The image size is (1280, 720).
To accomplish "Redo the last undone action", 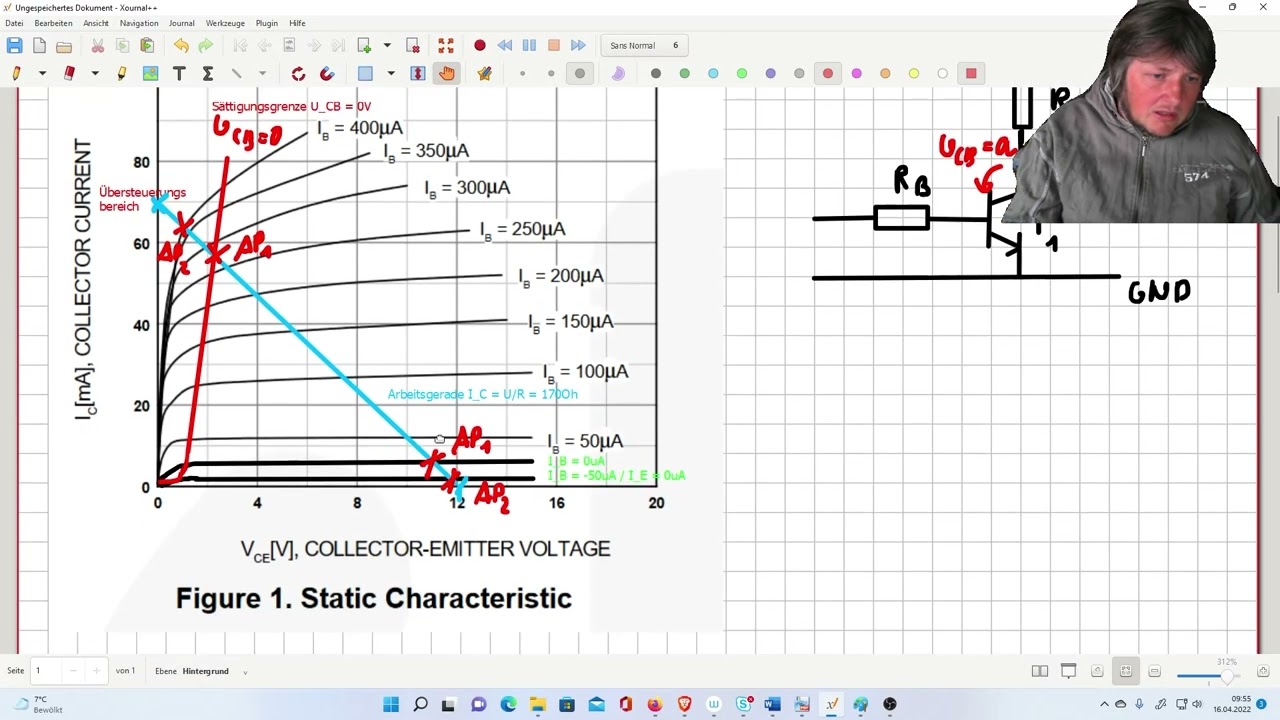I will 206,45.
